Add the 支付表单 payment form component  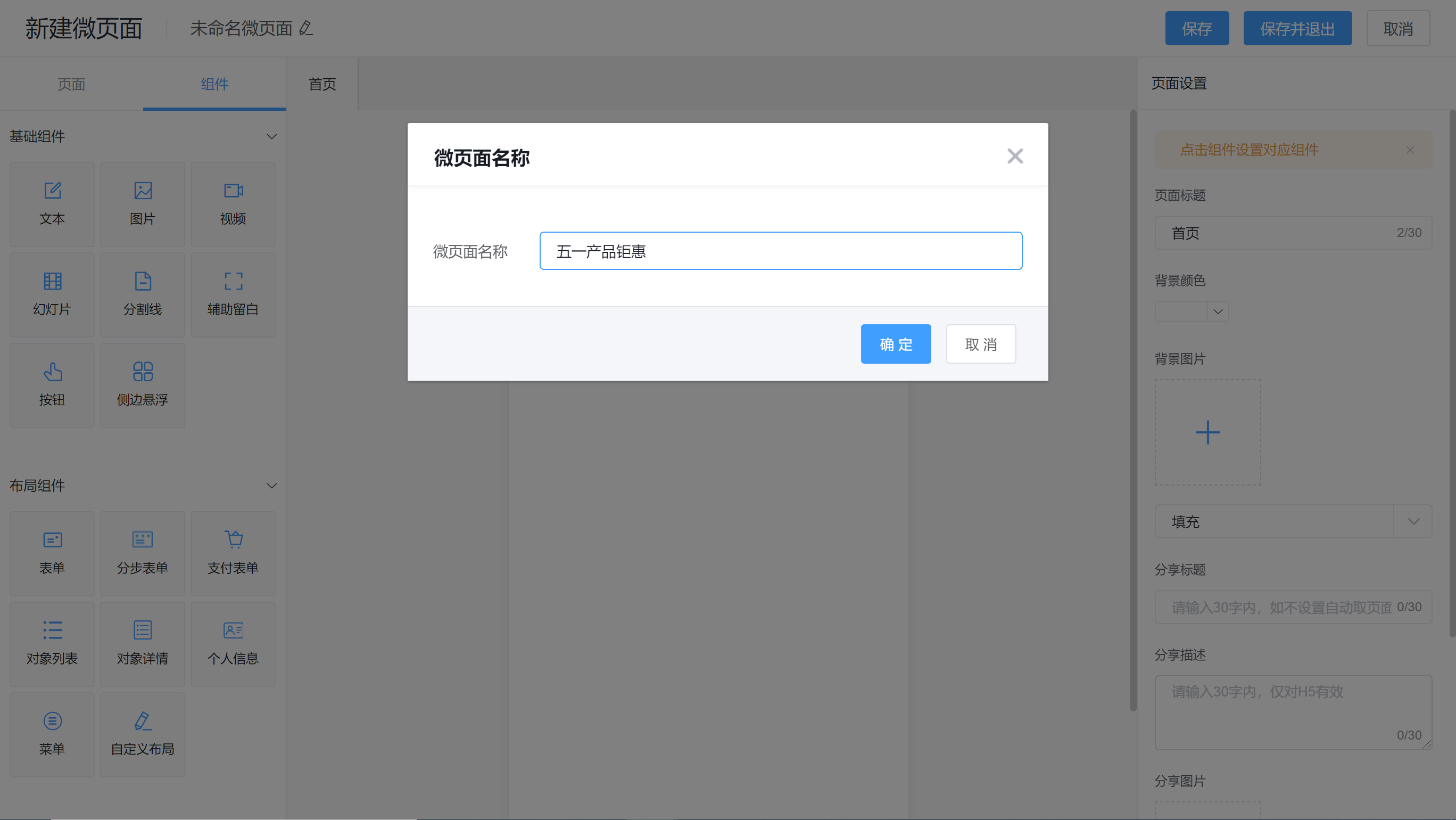click(233, 554)
